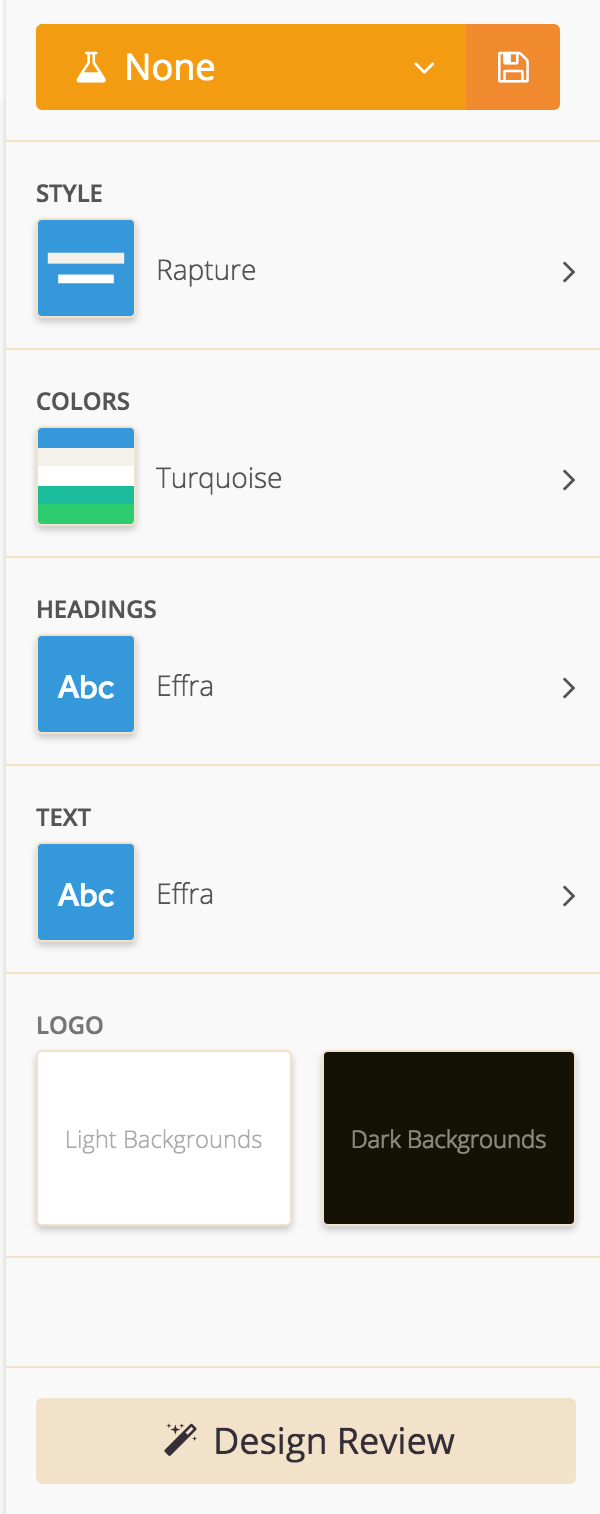Expand the Colors chevron arrow
The width and height of the screenshot is (600, 1514).
[x=568, y=480]
